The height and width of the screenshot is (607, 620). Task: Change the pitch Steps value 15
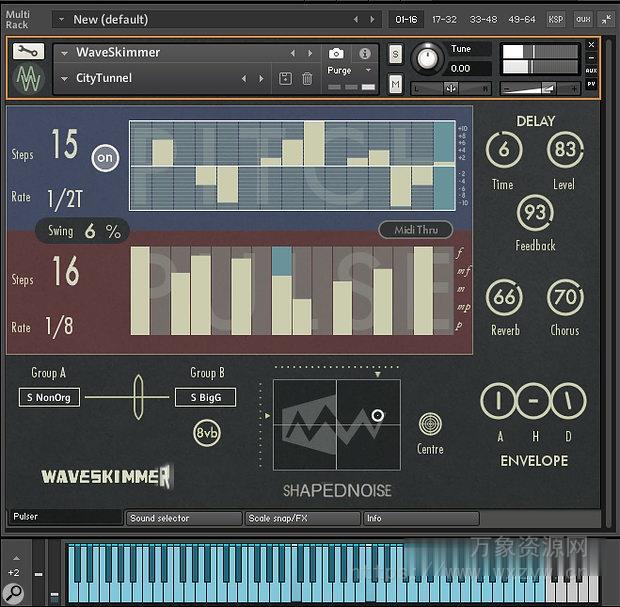point(64,144)
